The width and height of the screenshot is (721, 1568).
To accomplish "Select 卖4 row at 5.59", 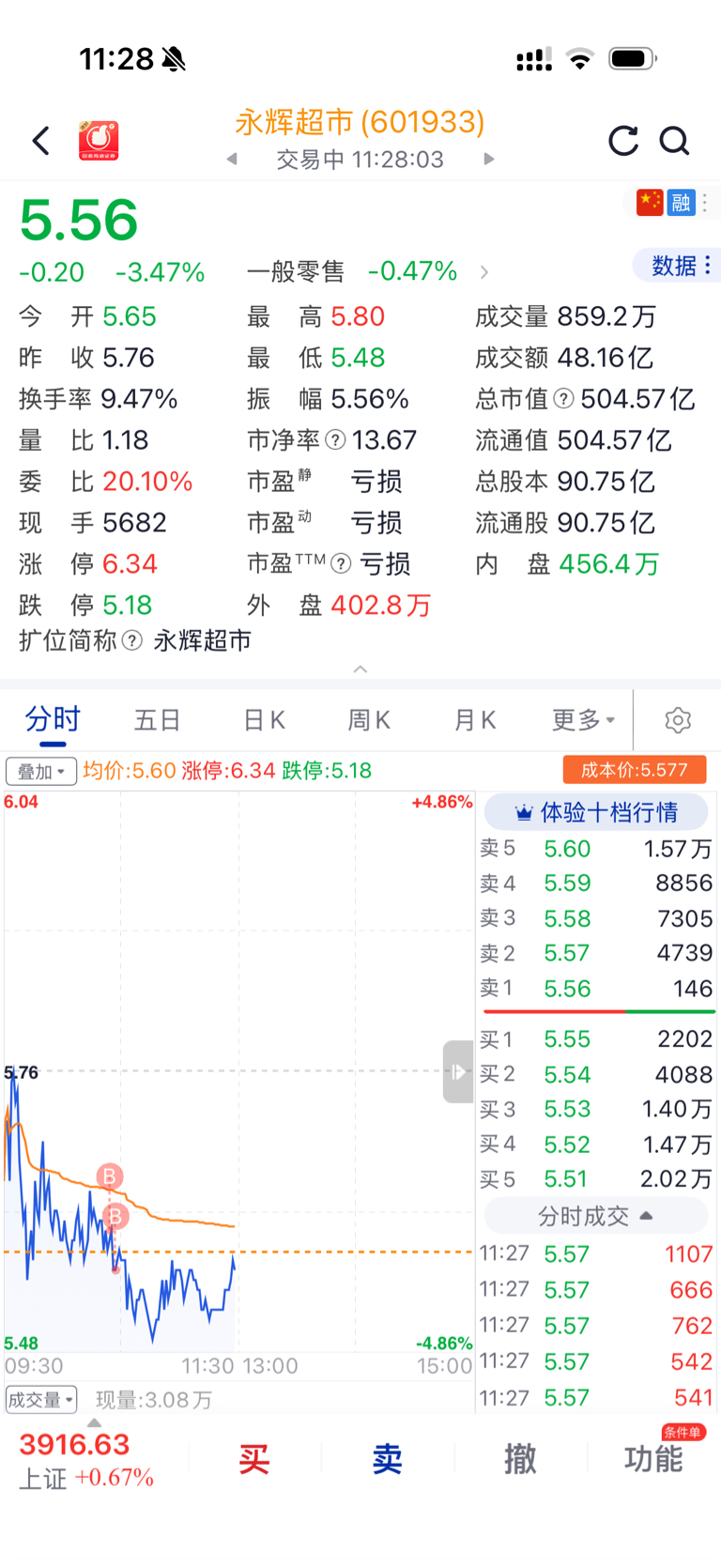I will click(x=596, y=884).
